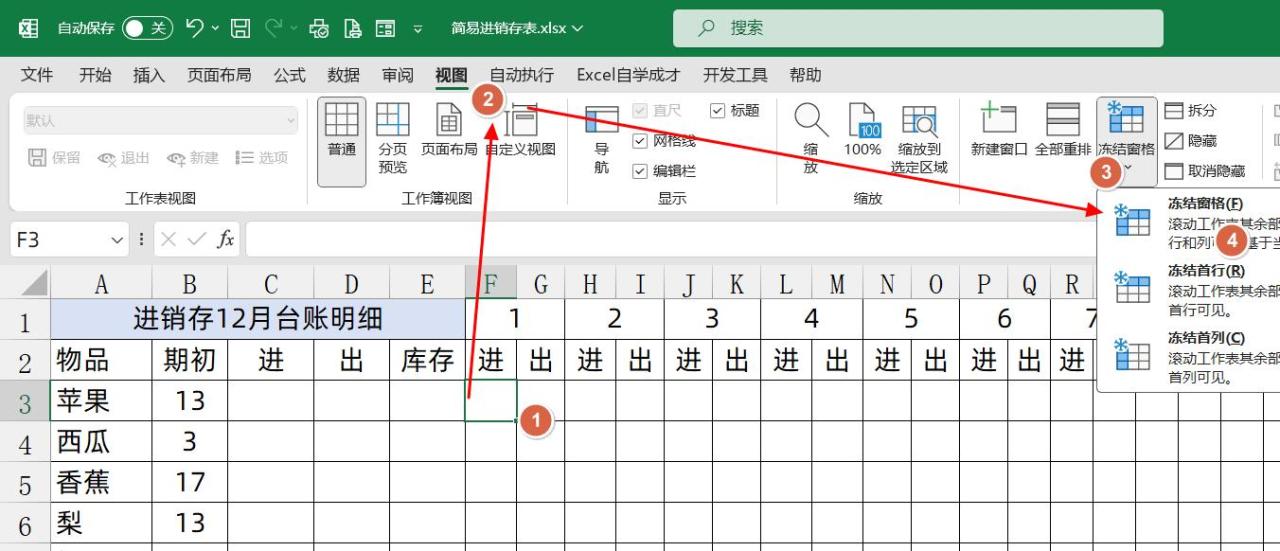Open the 导航 navigation pane button
Screen dimensions: 1280x551
pos(601,138)
